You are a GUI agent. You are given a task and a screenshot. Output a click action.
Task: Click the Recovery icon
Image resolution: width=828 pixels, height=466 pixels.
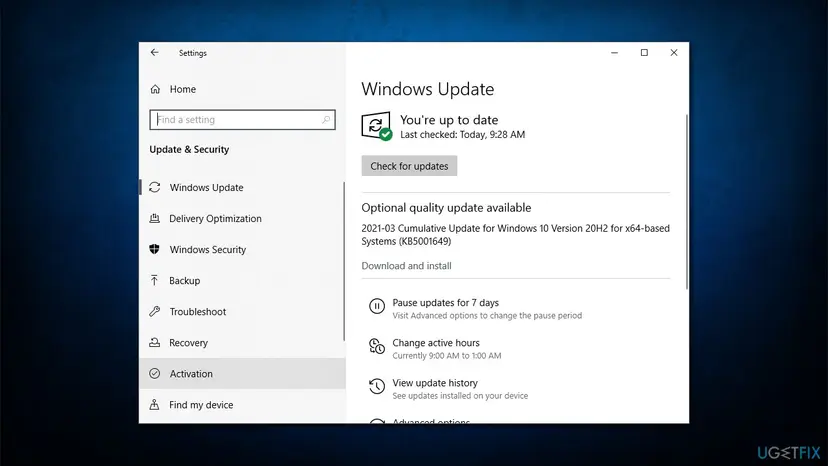coord(154,342)
